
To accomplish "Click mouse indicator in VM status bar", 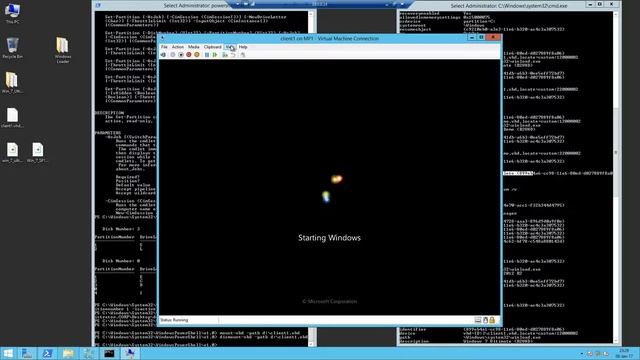I will (x=485, y=320).
